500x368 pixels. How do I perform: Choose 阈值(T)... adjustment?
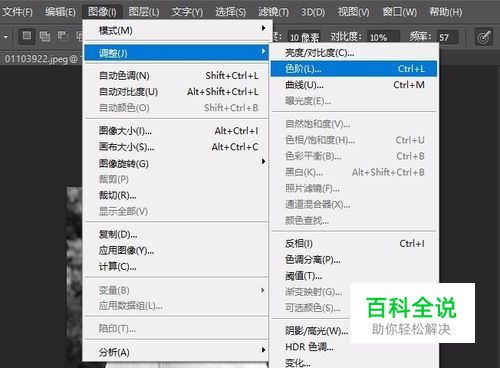click(x=354, y=276)
